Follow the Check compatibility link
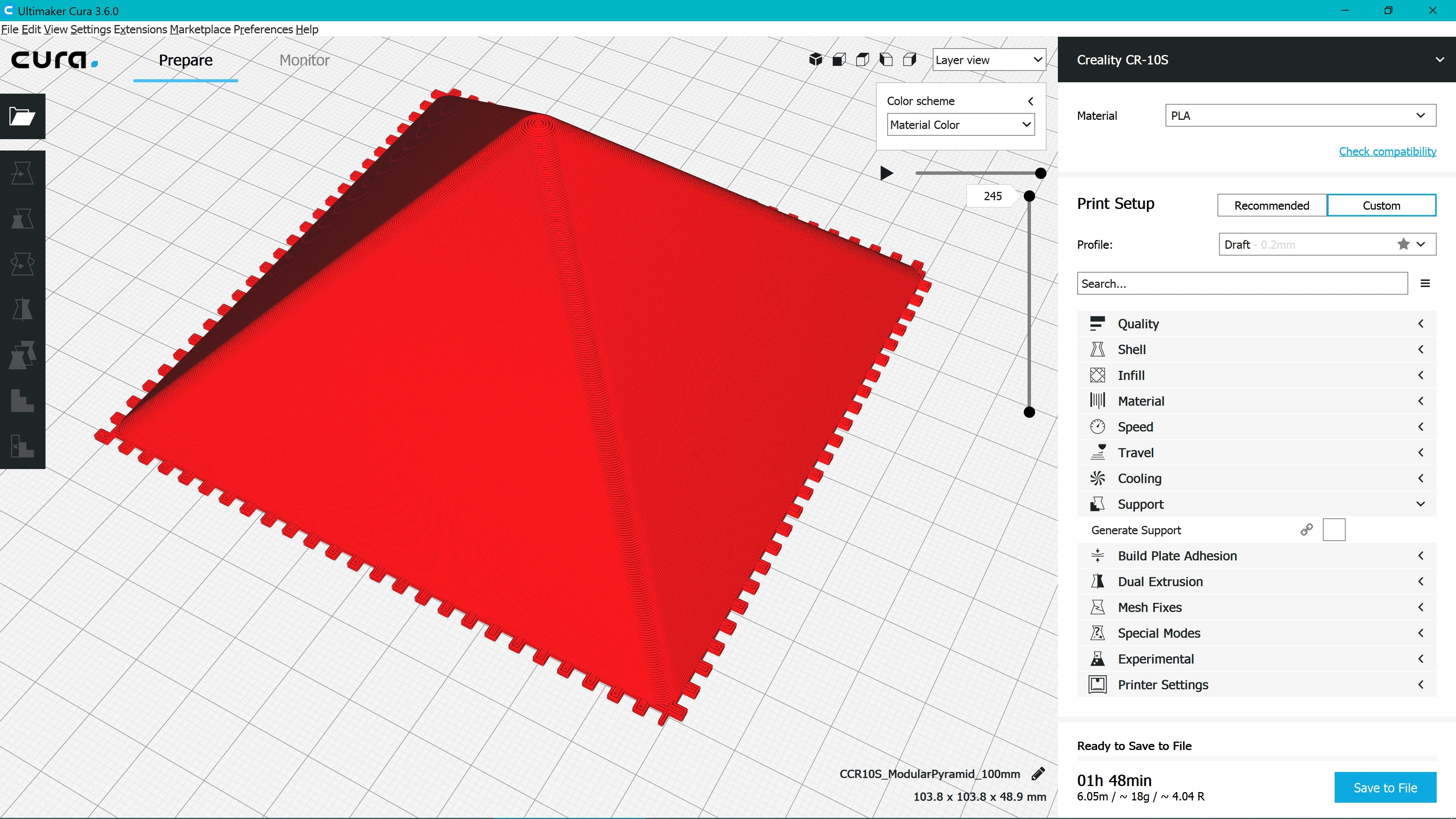This screenshot has width=1456, height=819. 1388,152
